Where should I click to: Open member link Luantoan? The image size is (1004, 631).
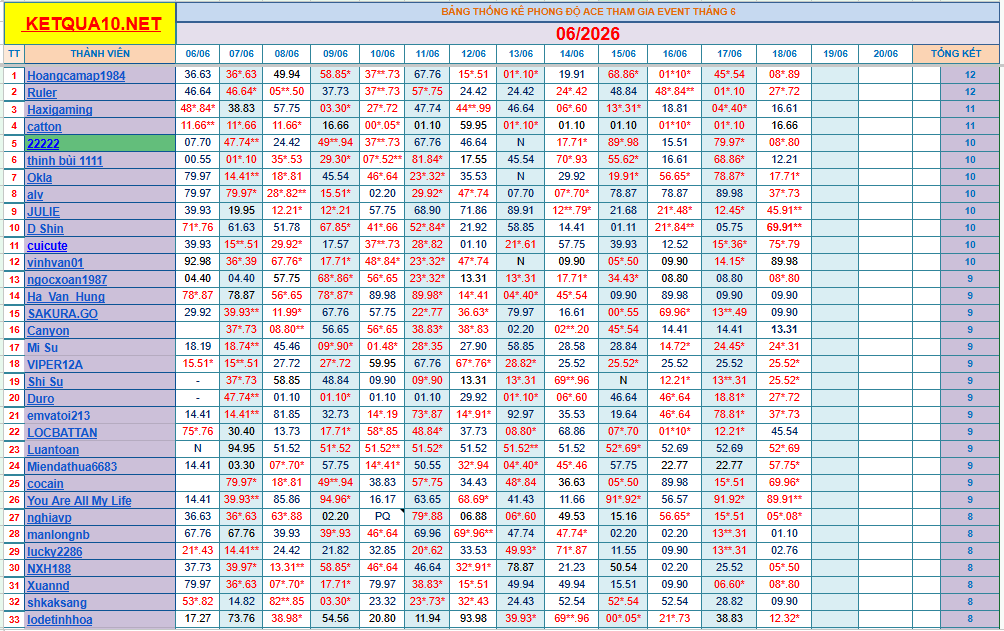pos(53,450)
